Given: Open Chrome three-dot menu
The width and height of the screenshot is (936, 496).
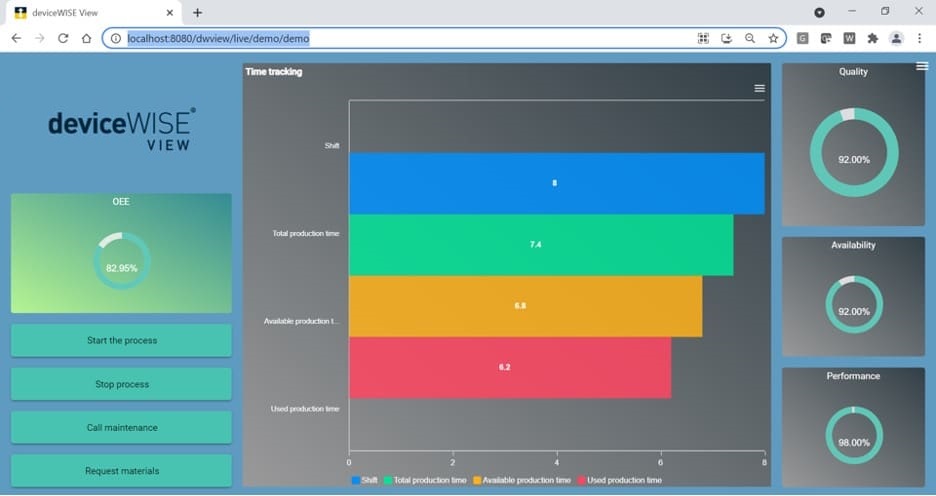Looking at the screenshot, I should coord(920,38).
